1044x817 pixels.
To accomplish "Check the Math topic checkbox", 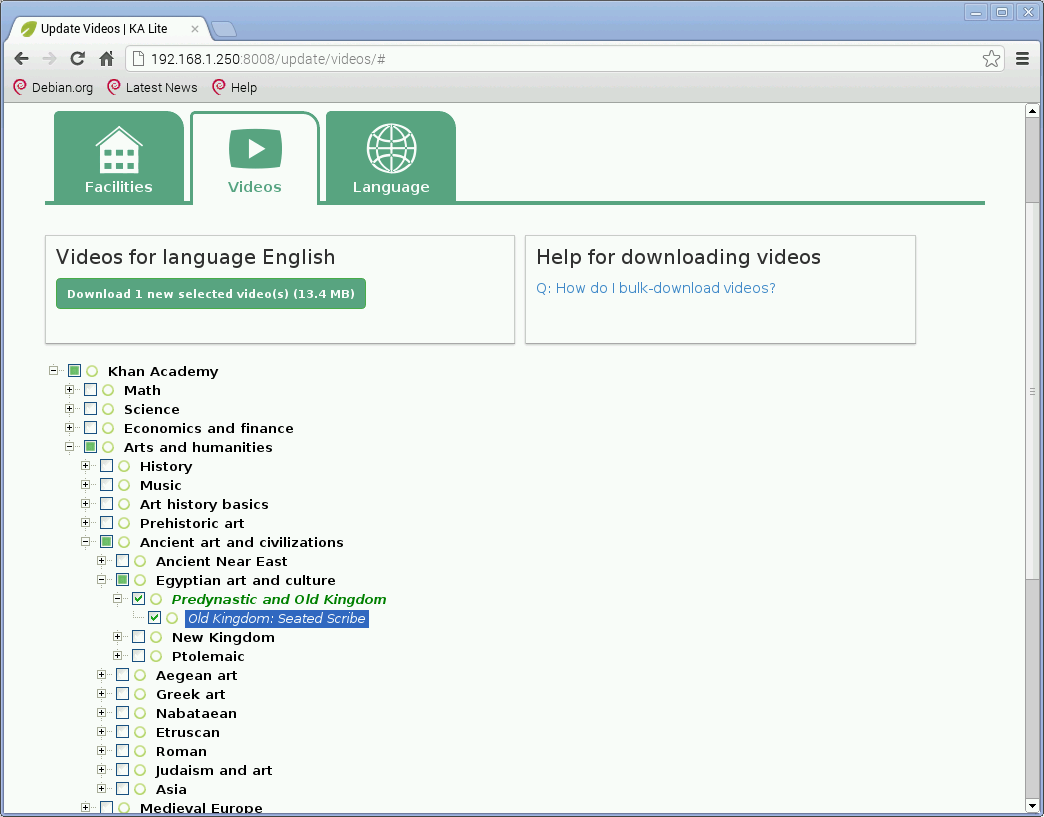I will (x=91, y=390).
